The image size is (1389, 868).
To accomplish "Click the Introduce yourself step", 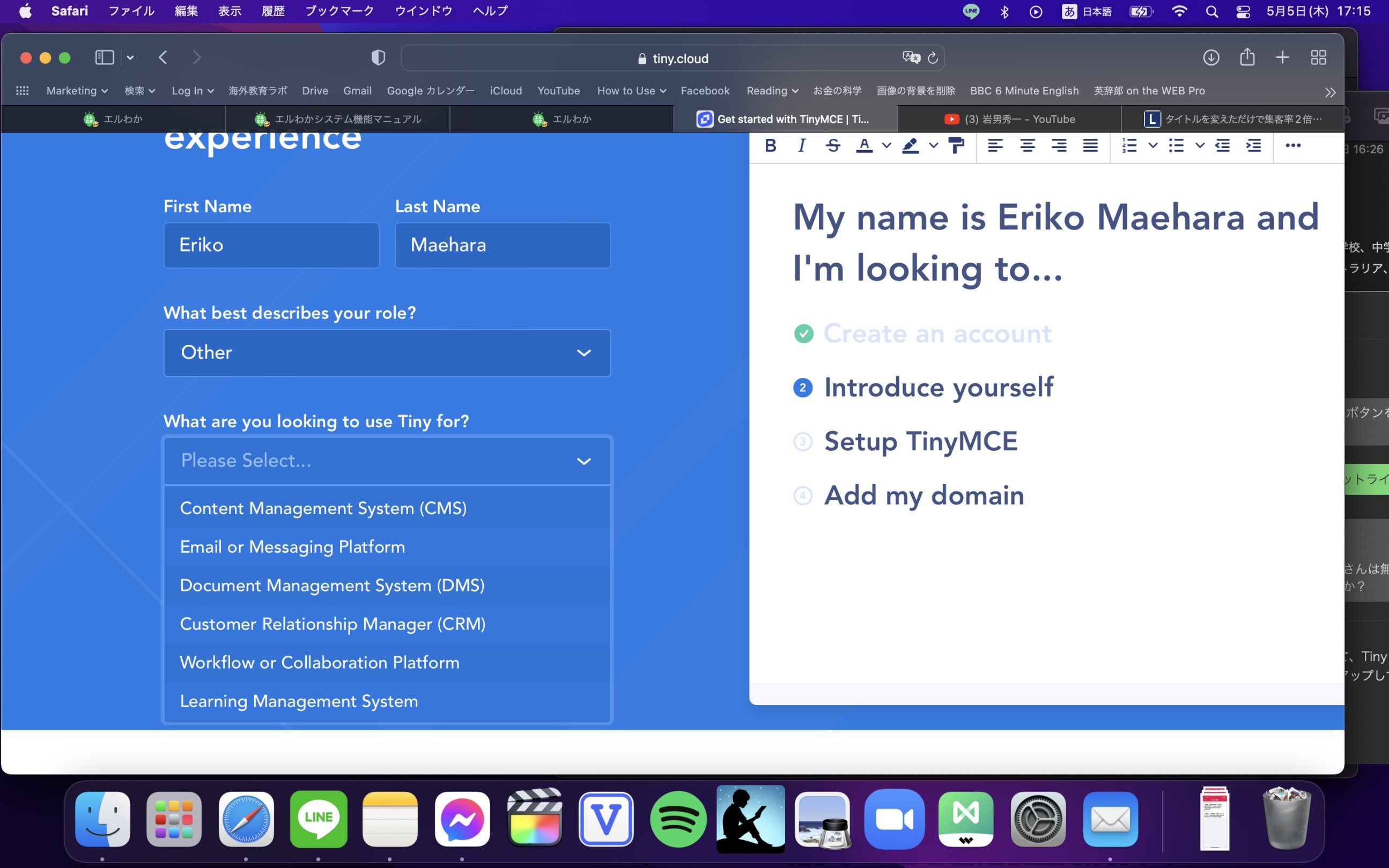I will (x=939, y=388).
